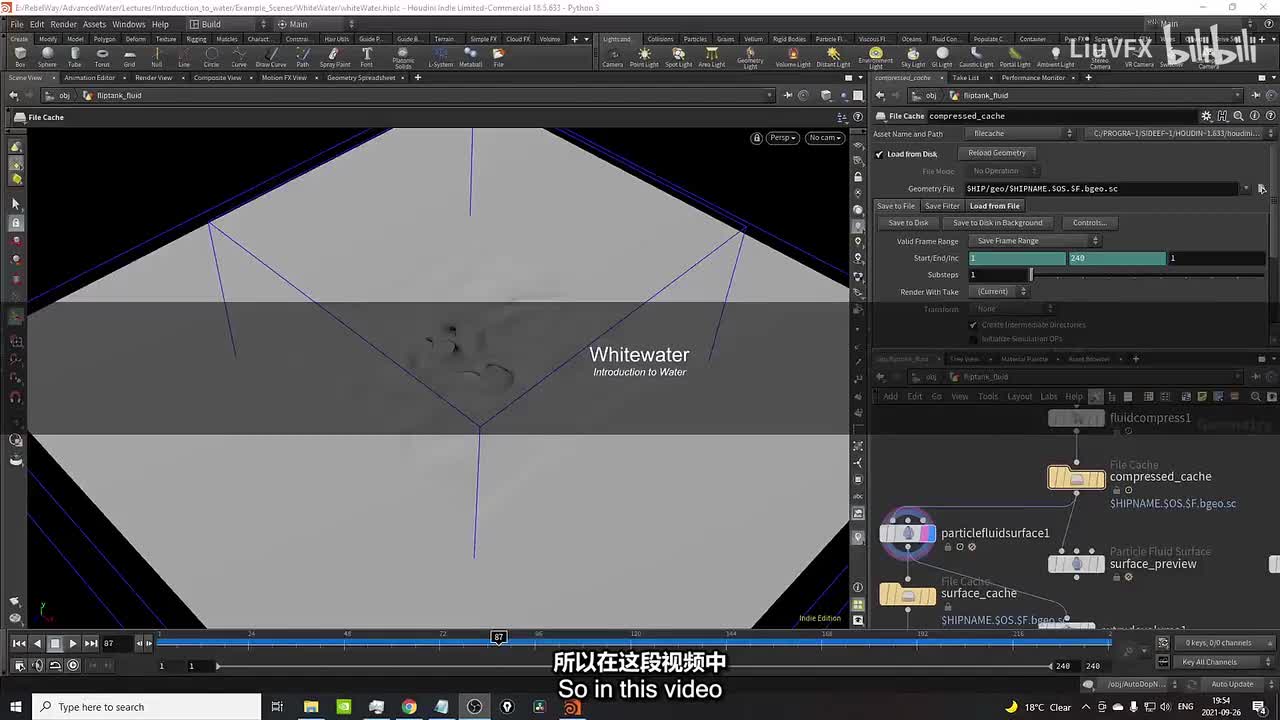
Task: Open Chrome from the Windows taskbar
Action: 409,707
